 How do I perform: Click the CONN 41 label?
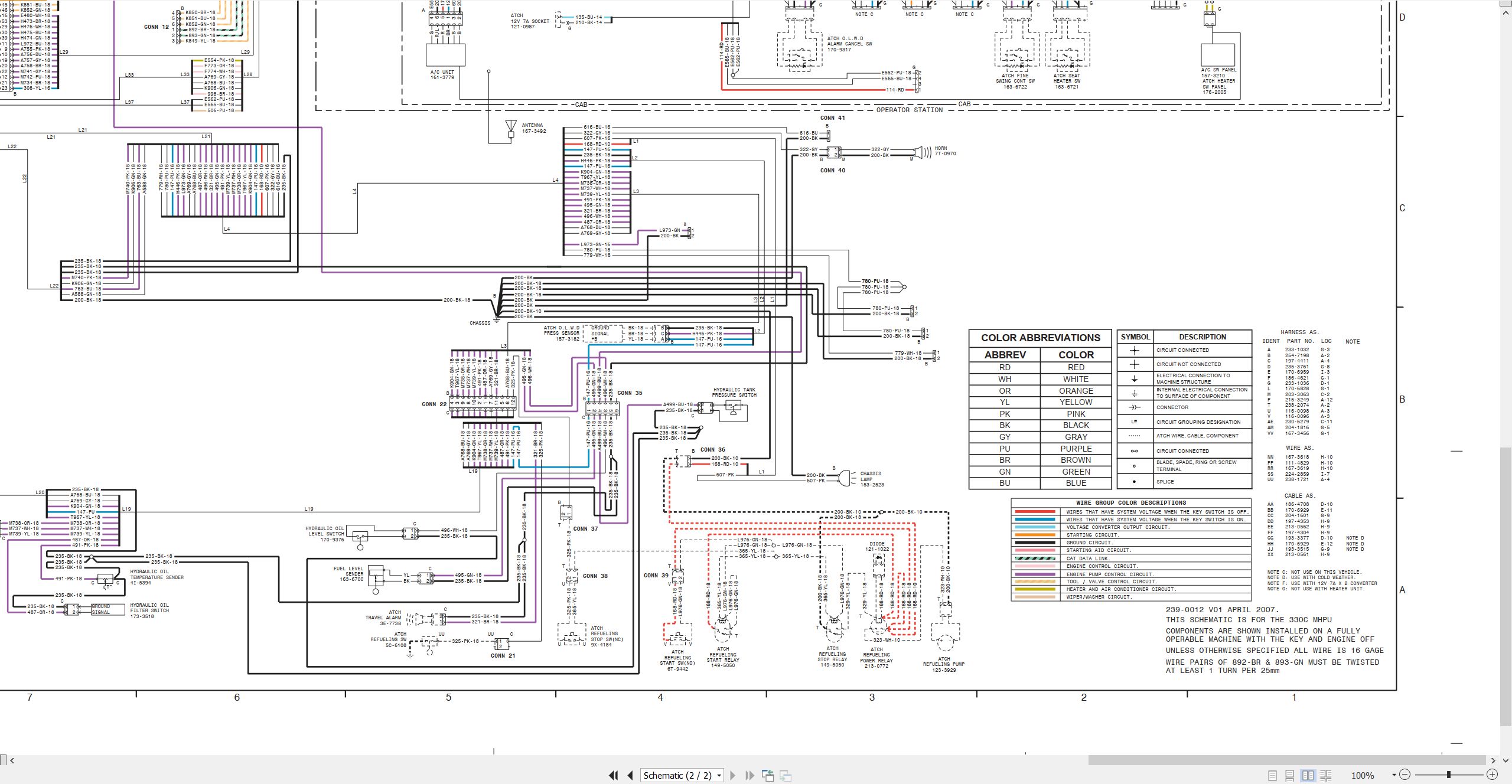point(832,118)
